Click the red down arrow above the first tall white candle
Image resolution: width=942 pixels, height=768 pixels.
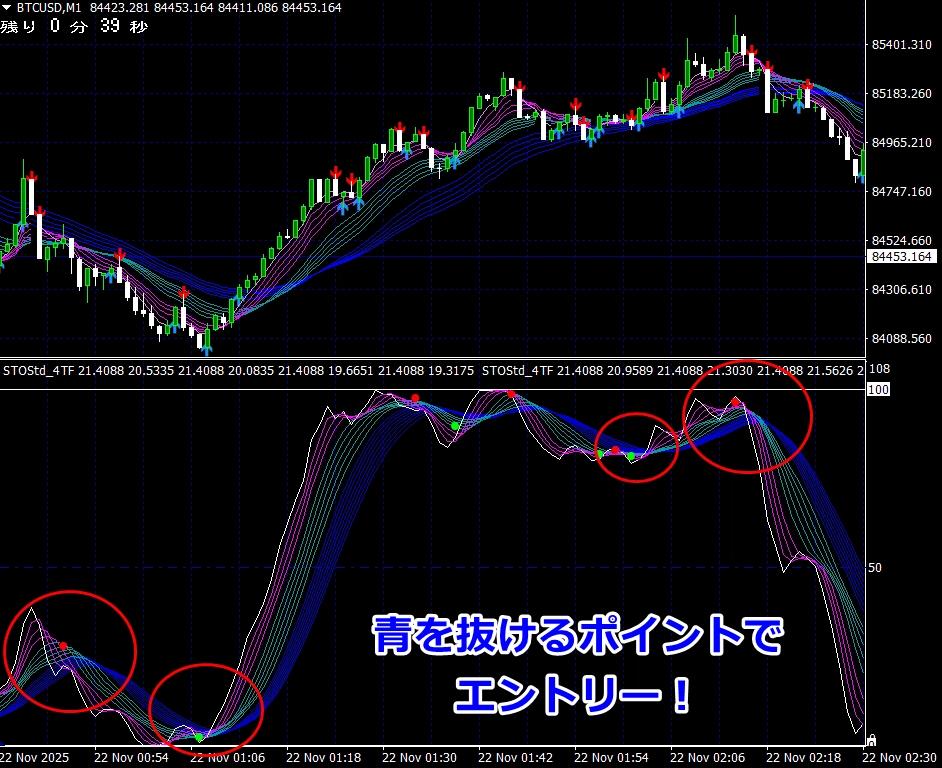(x=32, y=177)
